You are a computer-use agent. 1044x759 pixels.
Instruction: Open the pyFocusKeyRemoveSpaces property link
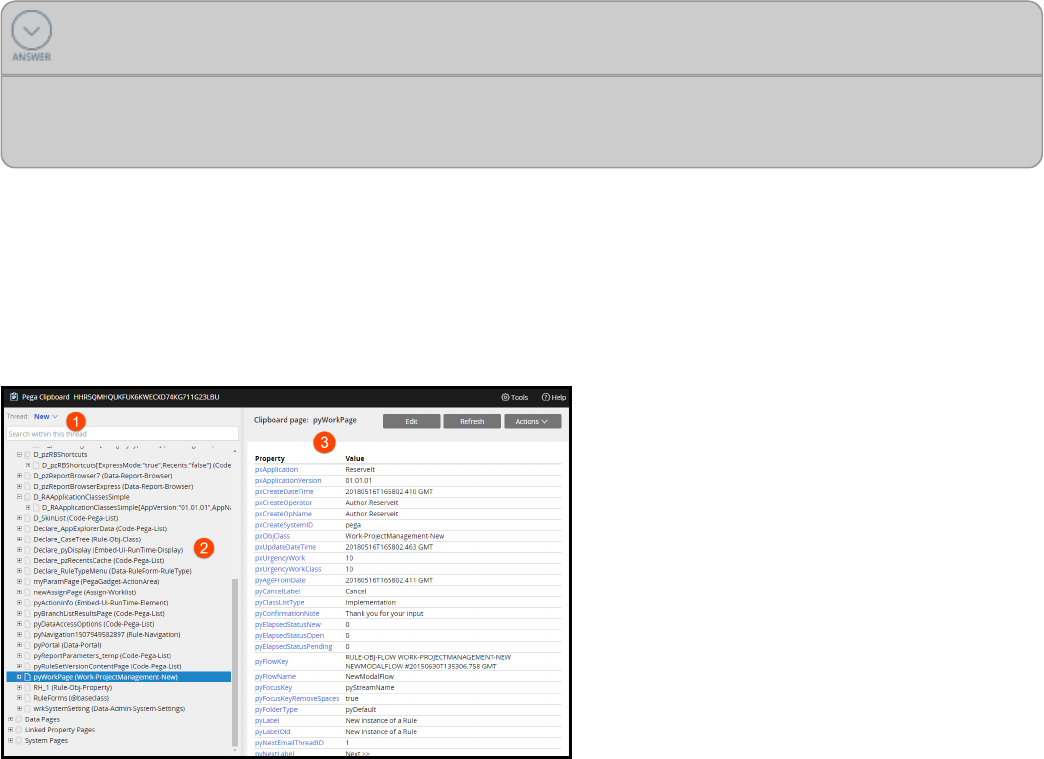pos(297,698)
